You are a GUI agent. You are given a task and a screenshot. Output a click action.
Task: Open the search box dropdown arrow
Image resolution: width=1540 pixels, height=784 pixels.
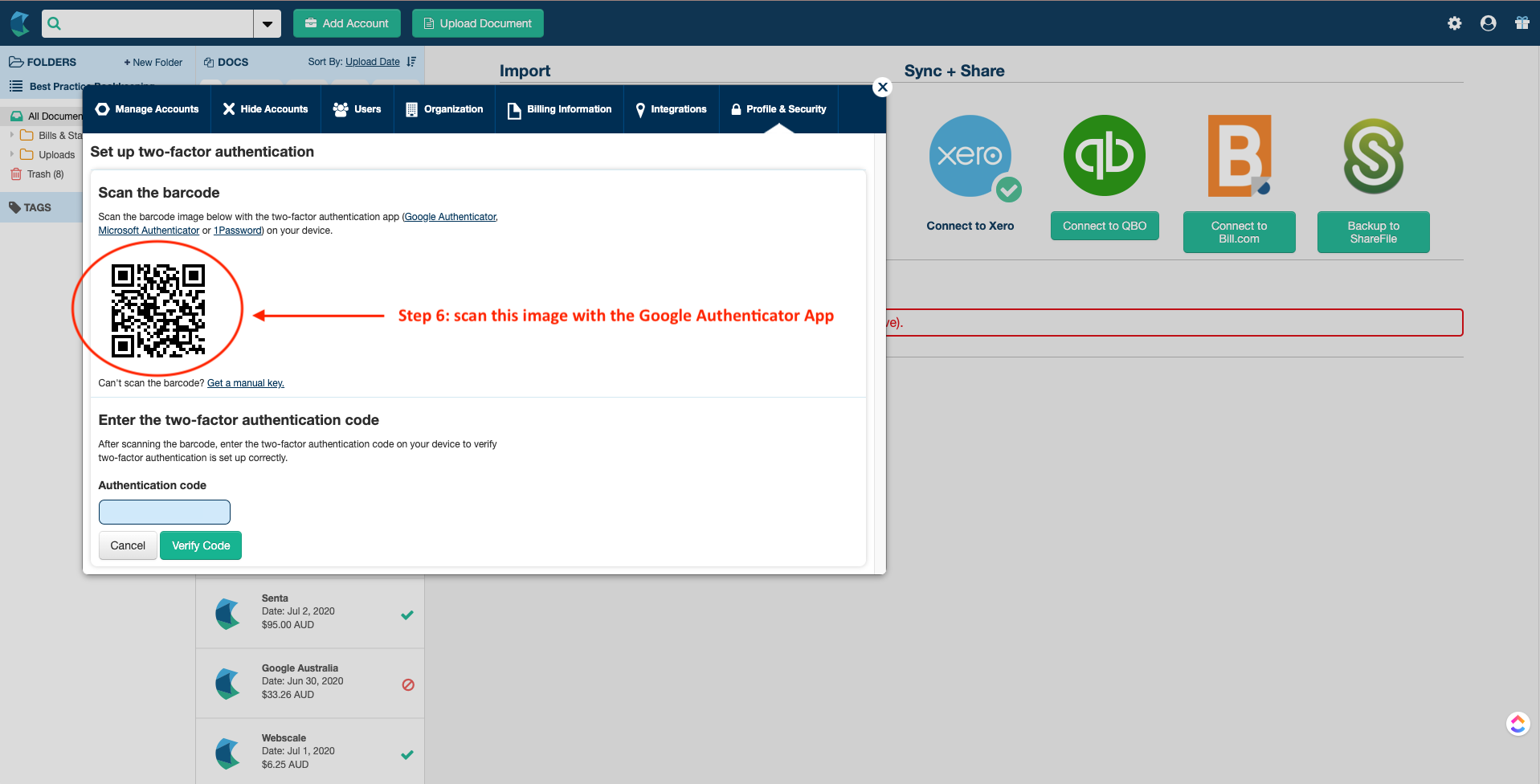coord(268,24)
